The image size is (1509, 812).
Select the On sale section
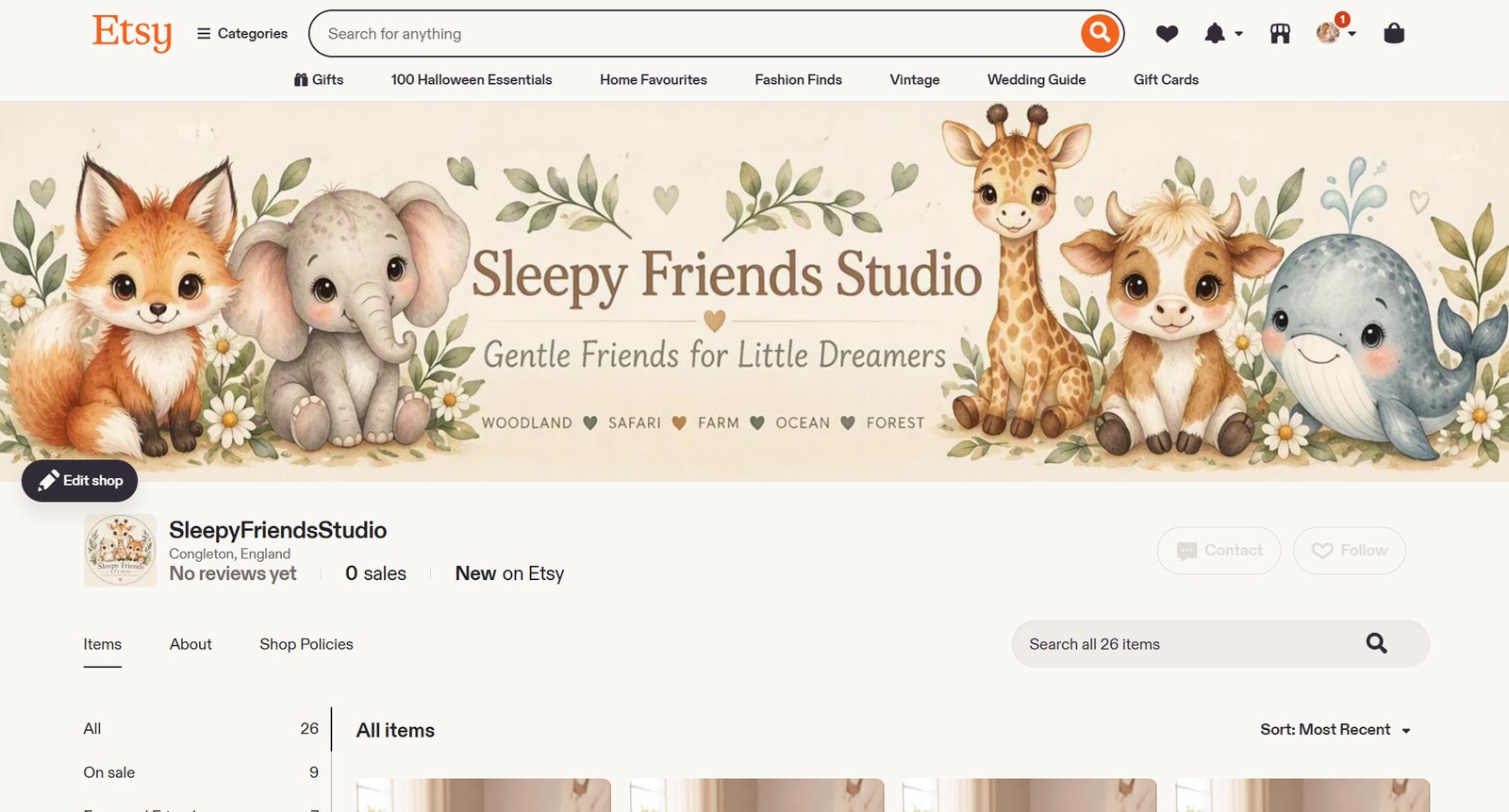point(201,772)
